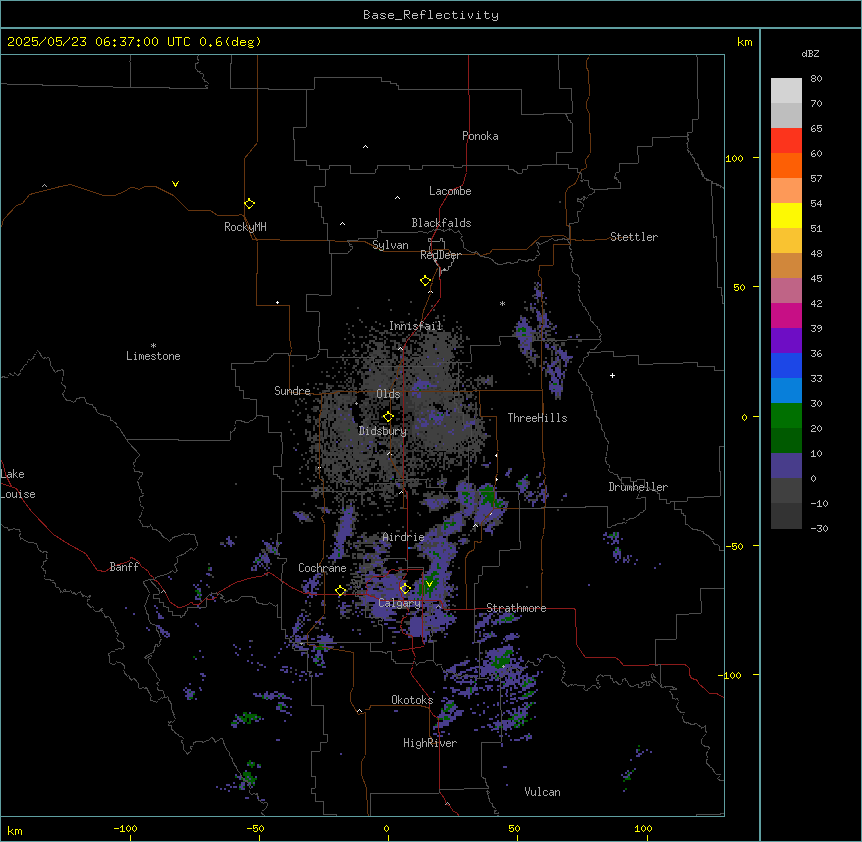Click the white asterisk east of Innisfail
This screenshot has width=862, height=842.
point(502,303)
